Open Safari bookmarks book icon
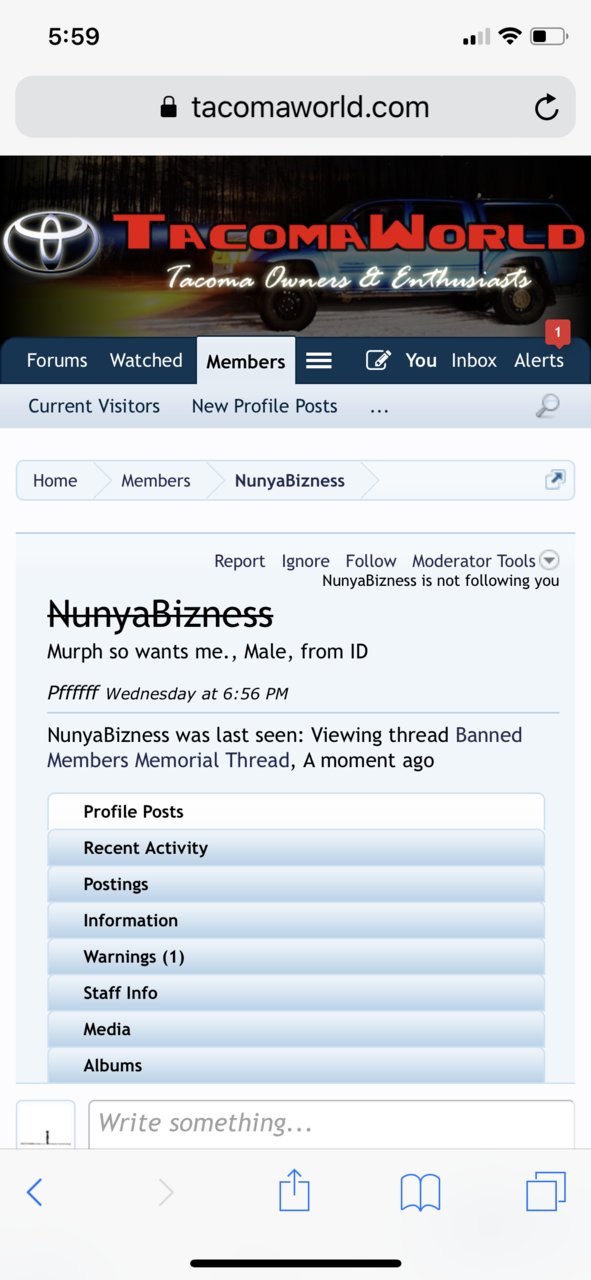 tap(420, 1192)
